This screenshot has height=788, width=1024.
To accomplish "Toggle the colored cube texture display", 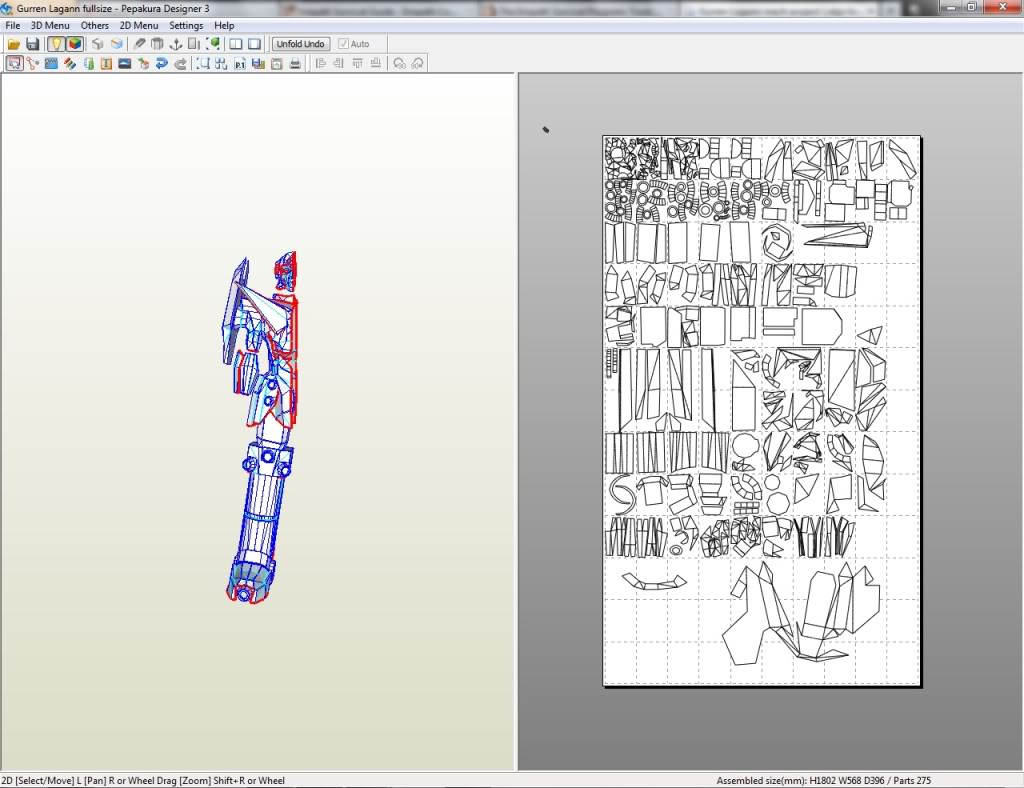I will point(74,44).
